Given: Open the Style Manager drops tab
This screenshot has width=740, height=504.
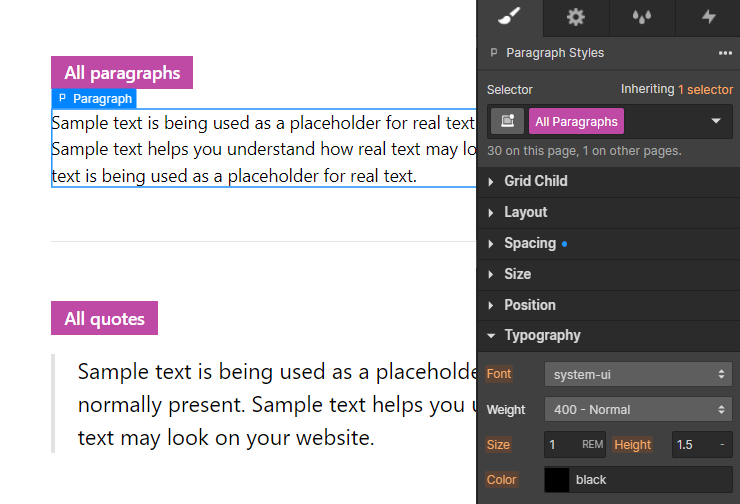Looking at the screenshot, I should 642,17.
